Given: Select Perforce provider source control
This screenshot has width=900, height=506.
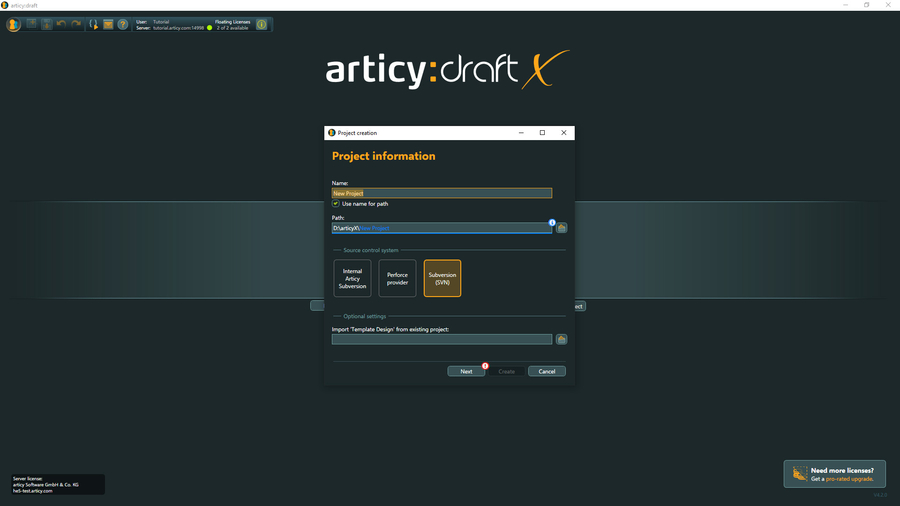Looking at the screenshot, I should pyautogui.click(x=397, y=278).
